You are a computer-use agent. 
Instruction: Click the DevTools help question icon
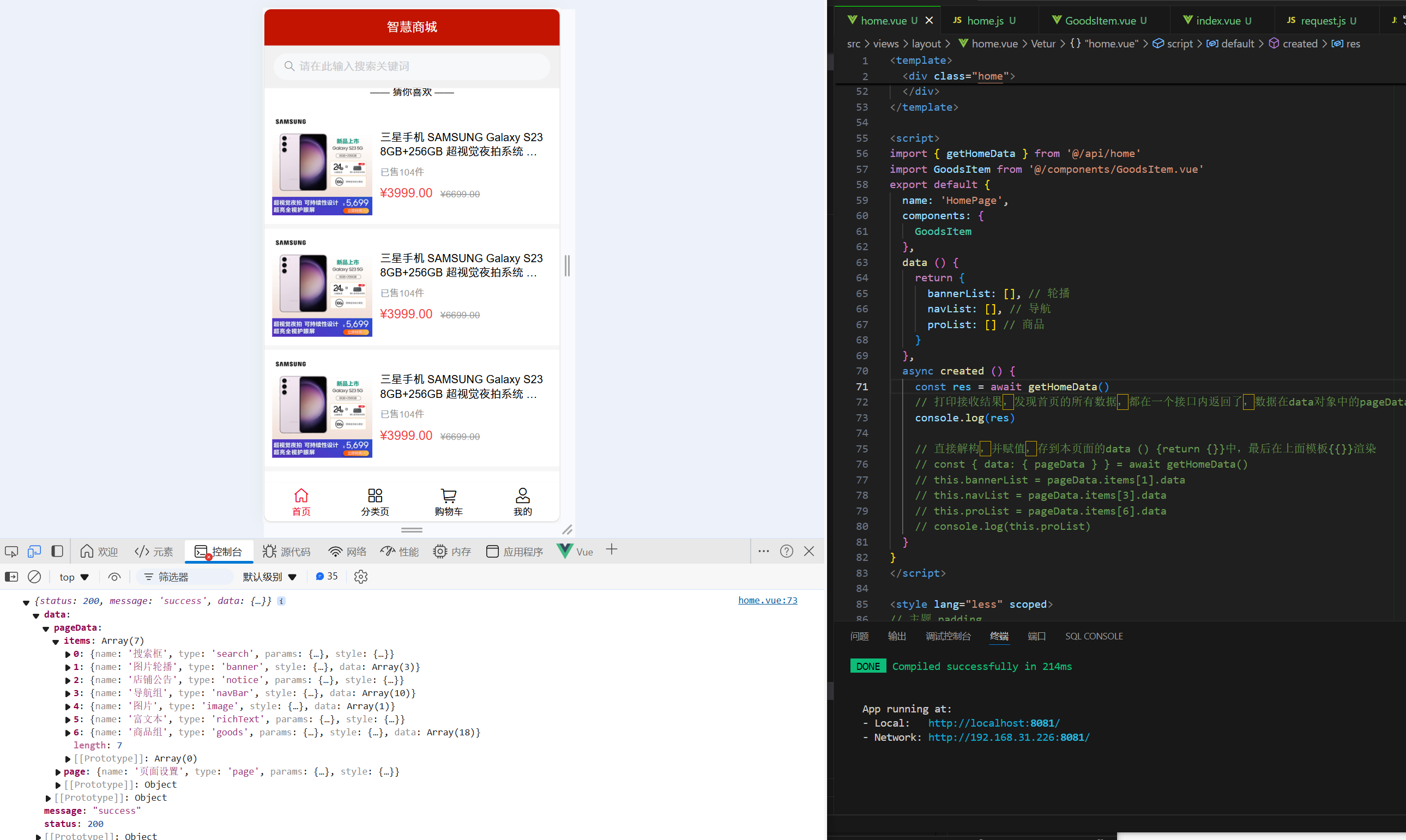pyautogui.click(x=786, y=551)
